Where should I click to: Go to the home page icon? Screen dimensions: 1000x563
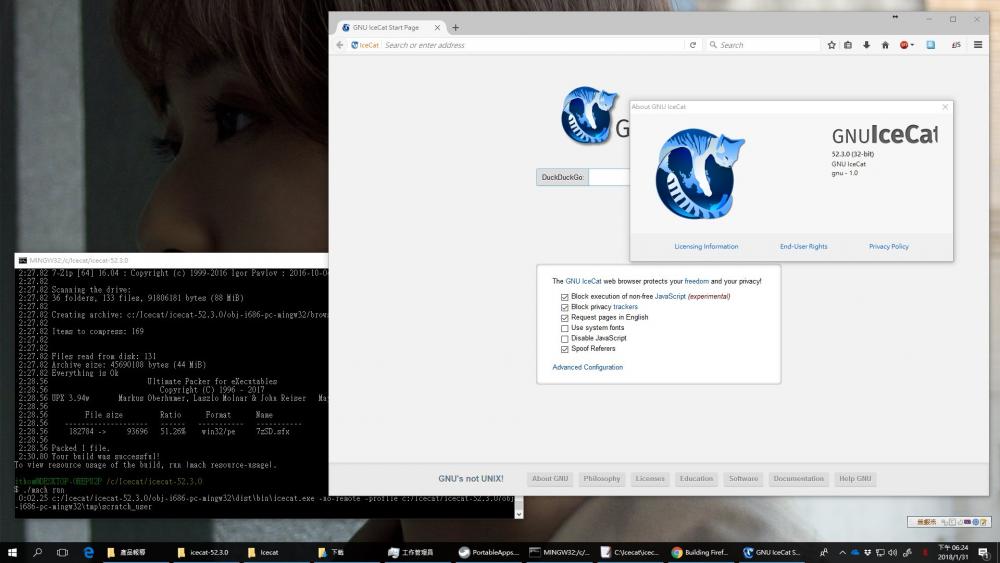[884, 45]
